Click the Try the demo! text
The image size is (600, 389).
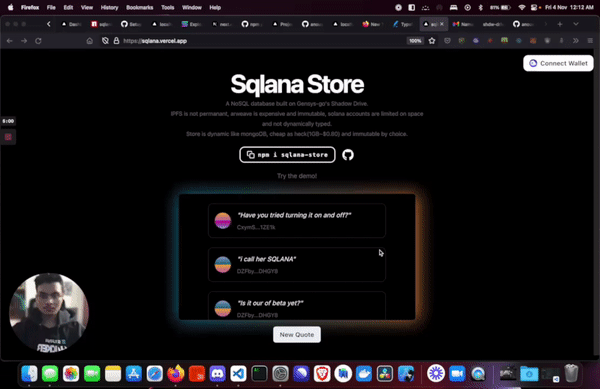coord(297,176)
